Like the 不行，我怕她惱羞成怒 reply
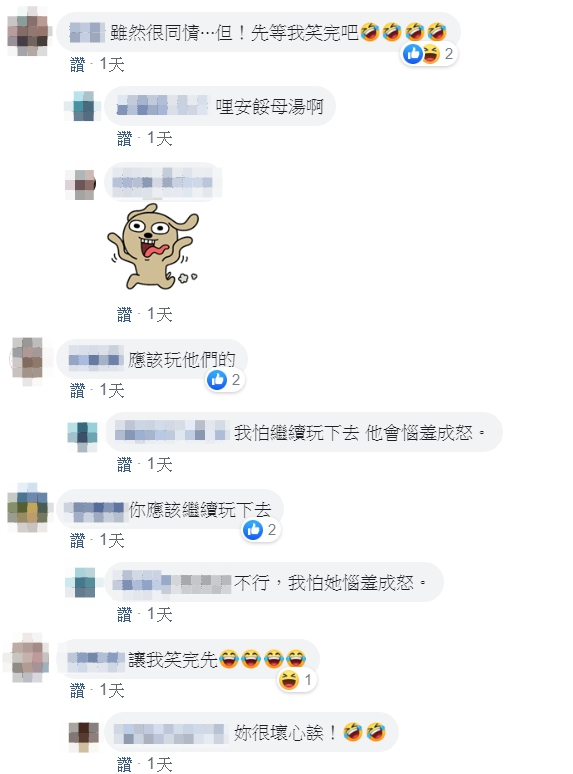573x774 pixels. 124,615
